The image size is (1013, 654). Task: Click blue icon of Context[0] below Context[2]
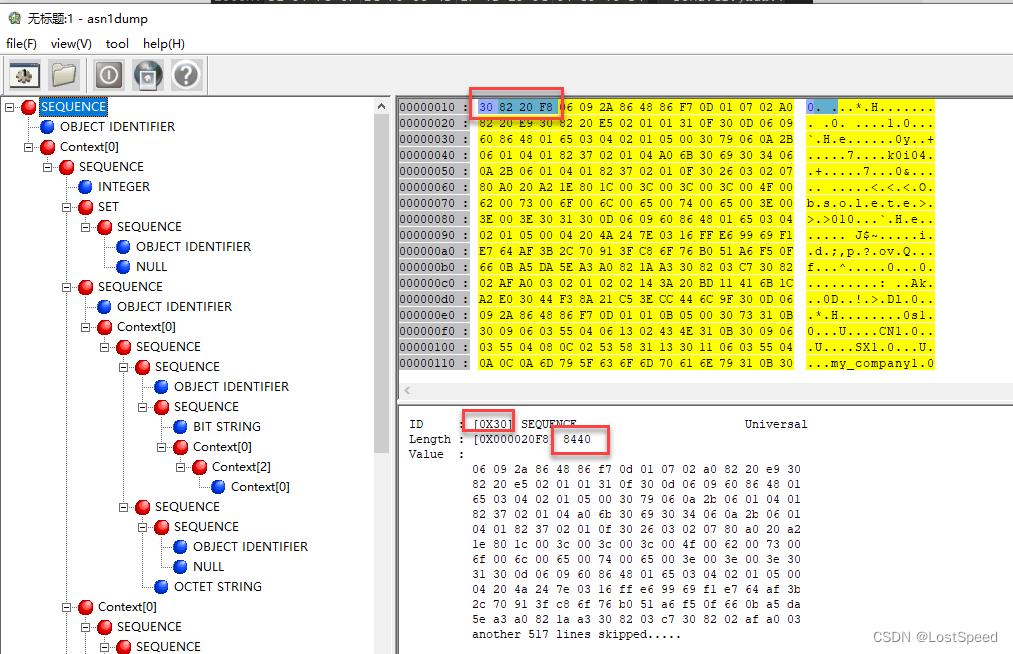click(218, 487)
